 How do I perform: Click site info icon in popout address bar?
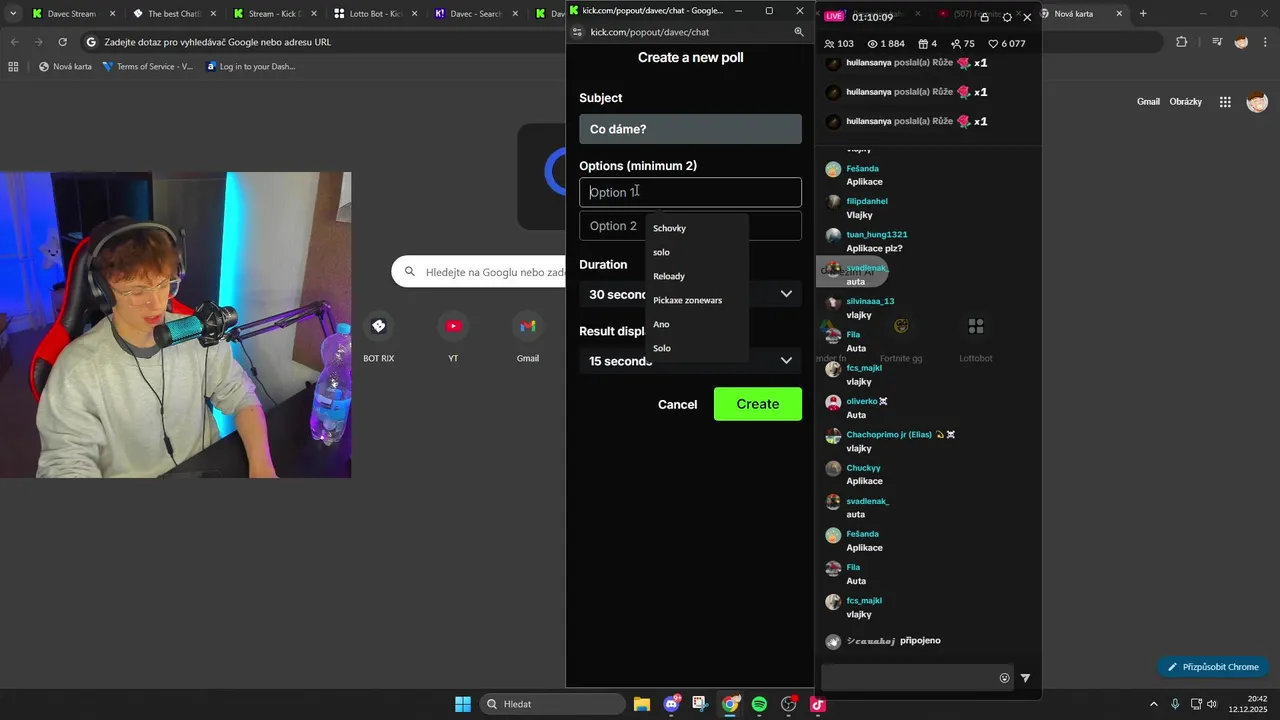(577, 32)
